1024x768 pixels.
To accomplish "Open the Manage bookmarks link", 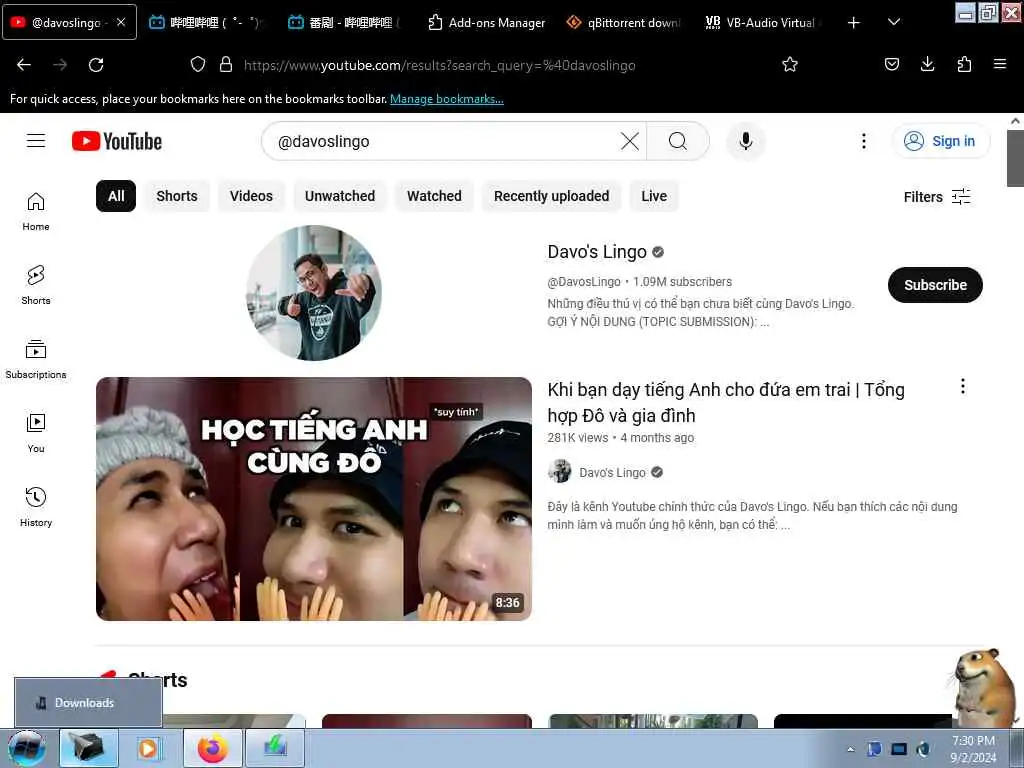I will (447, 99).
